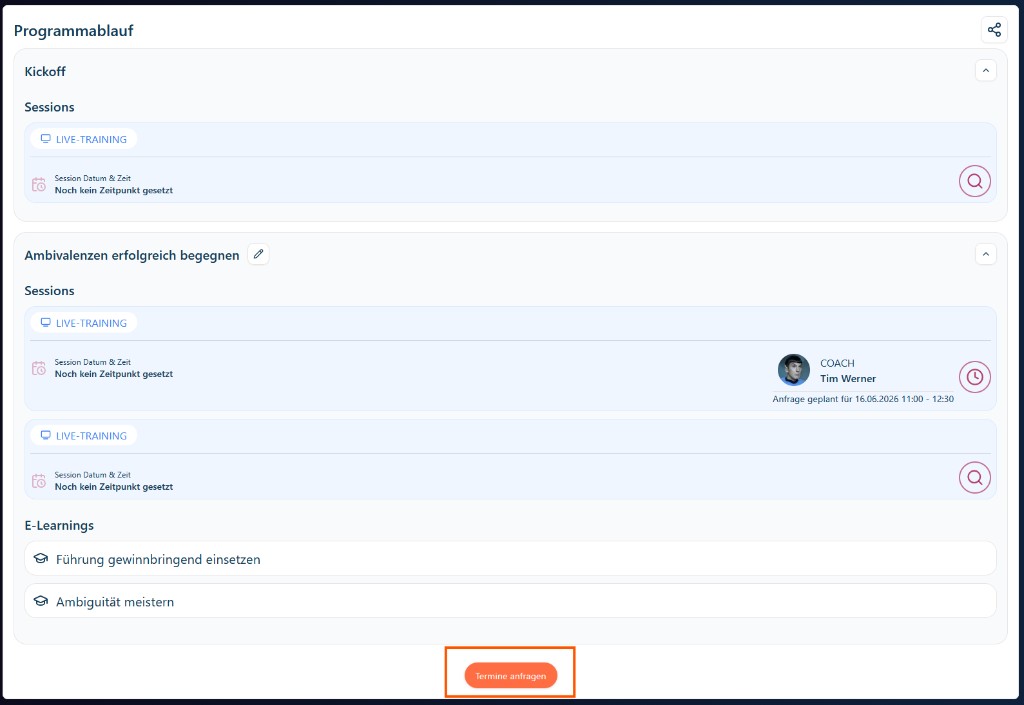Viewport: 1024px width, 705px height.
Task: Click the E-Learnings heading
Action: 59,525
